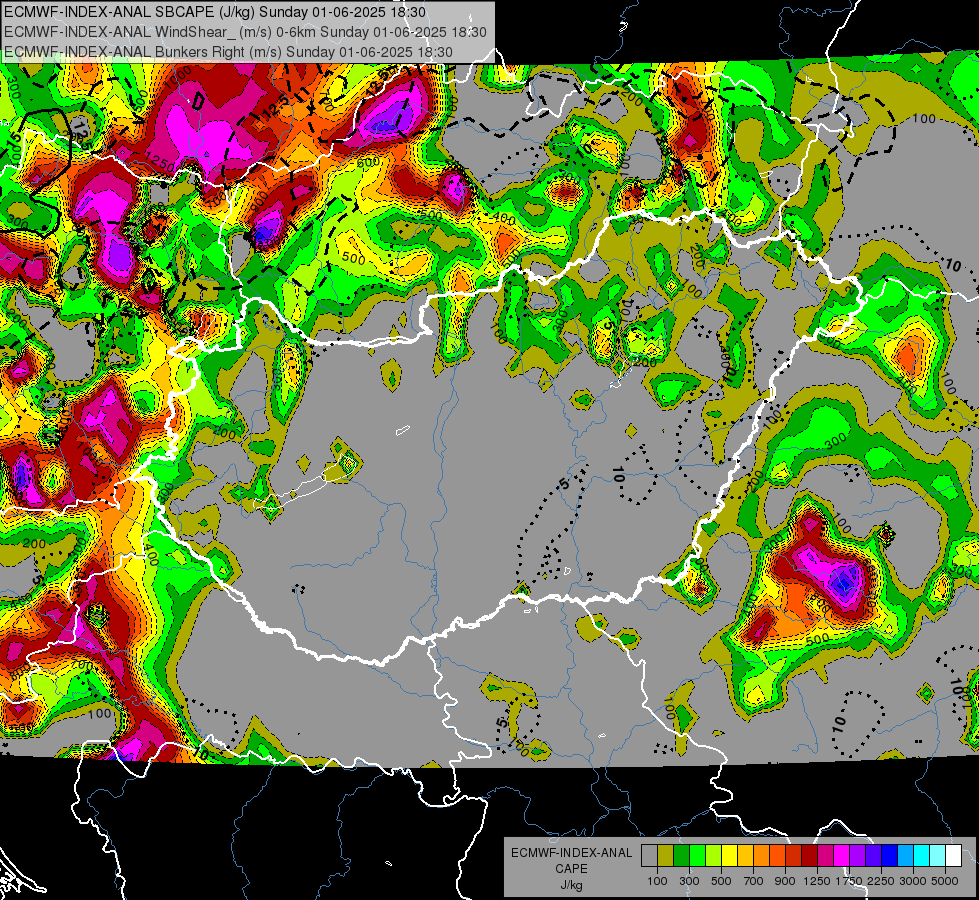Click the 5000 tick label in the legend

[945, 881]
